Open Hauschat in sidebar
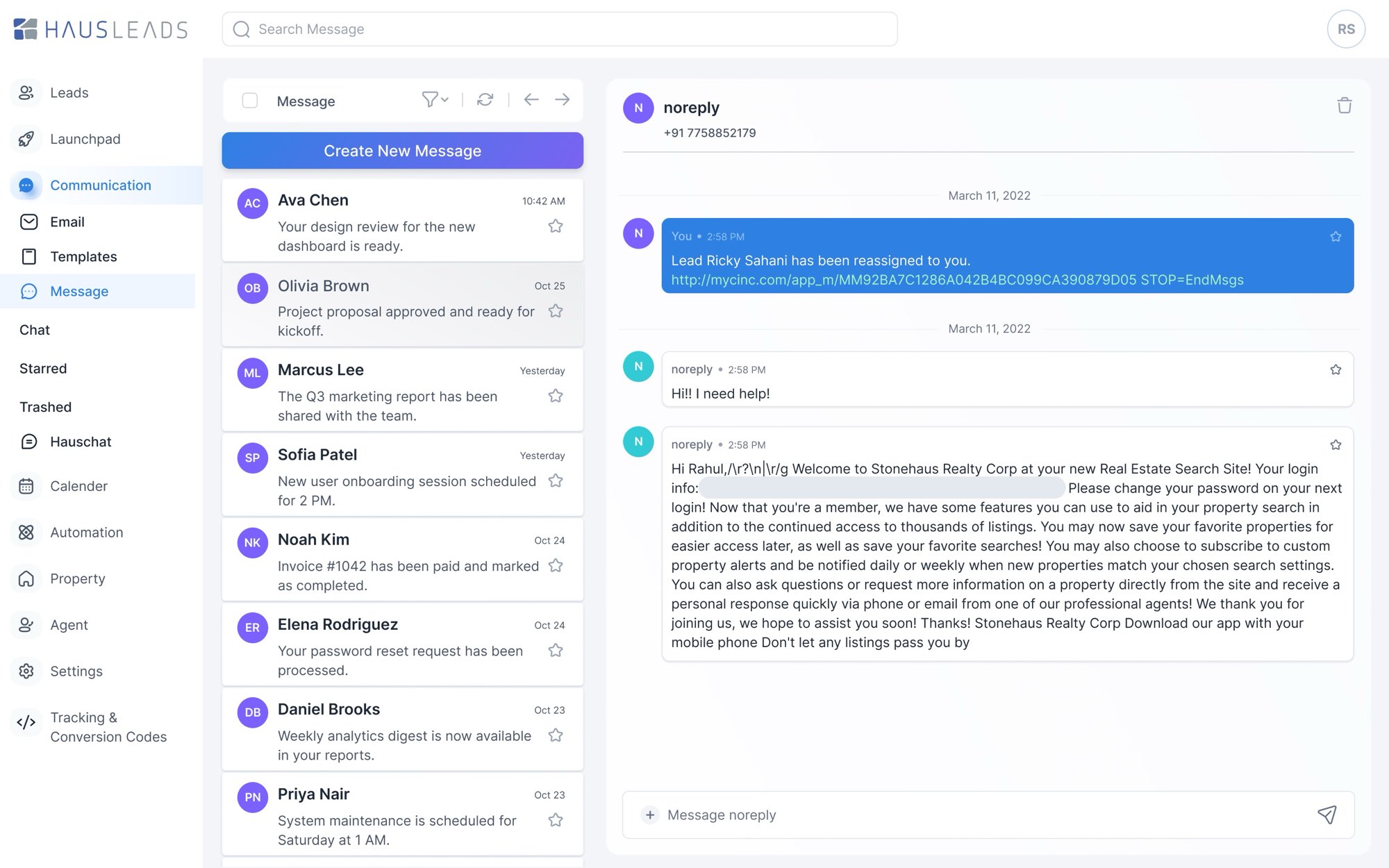1389x868 pixels. [x=81, y=442]
